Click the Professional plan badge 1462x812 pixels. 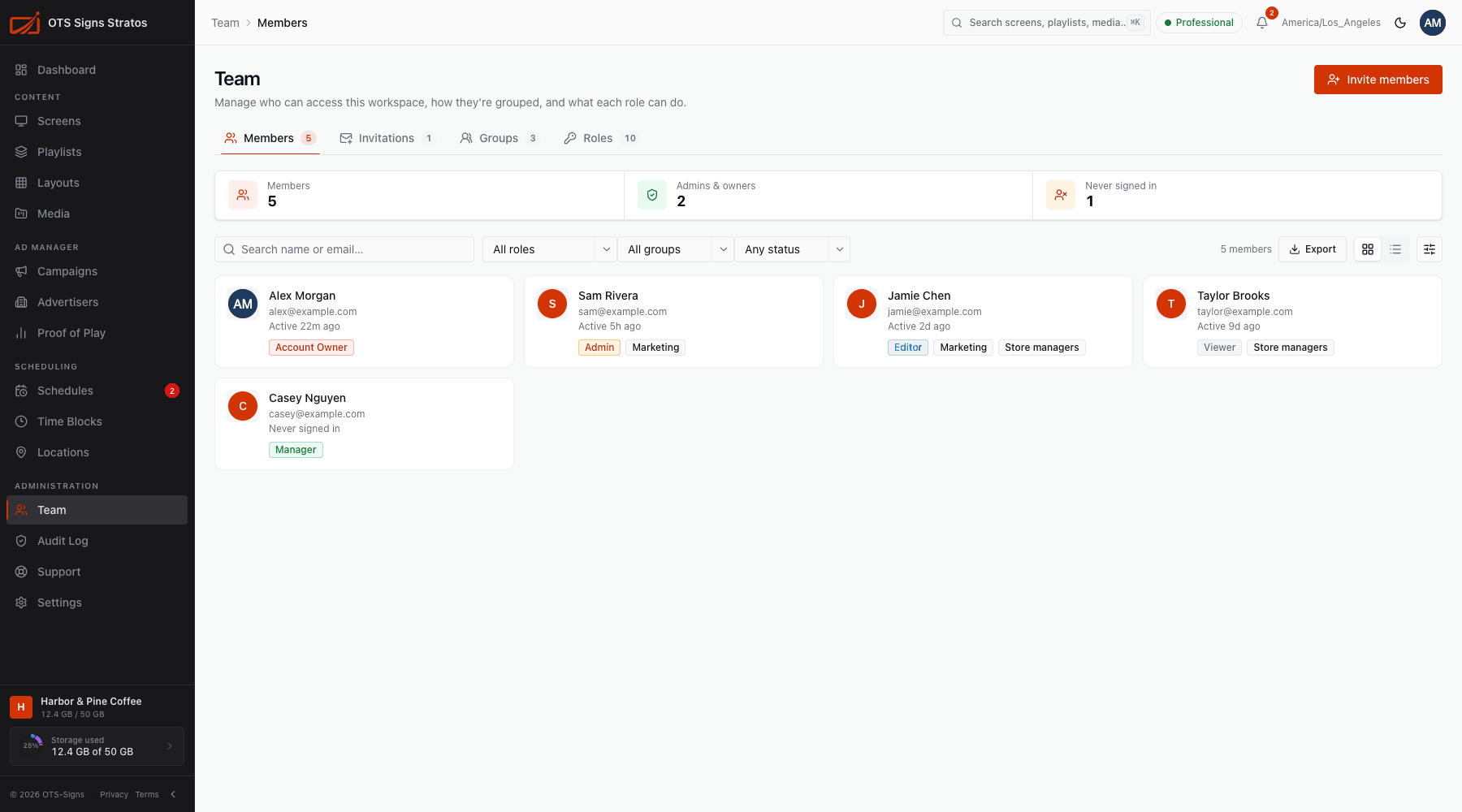pos(1199,23)
